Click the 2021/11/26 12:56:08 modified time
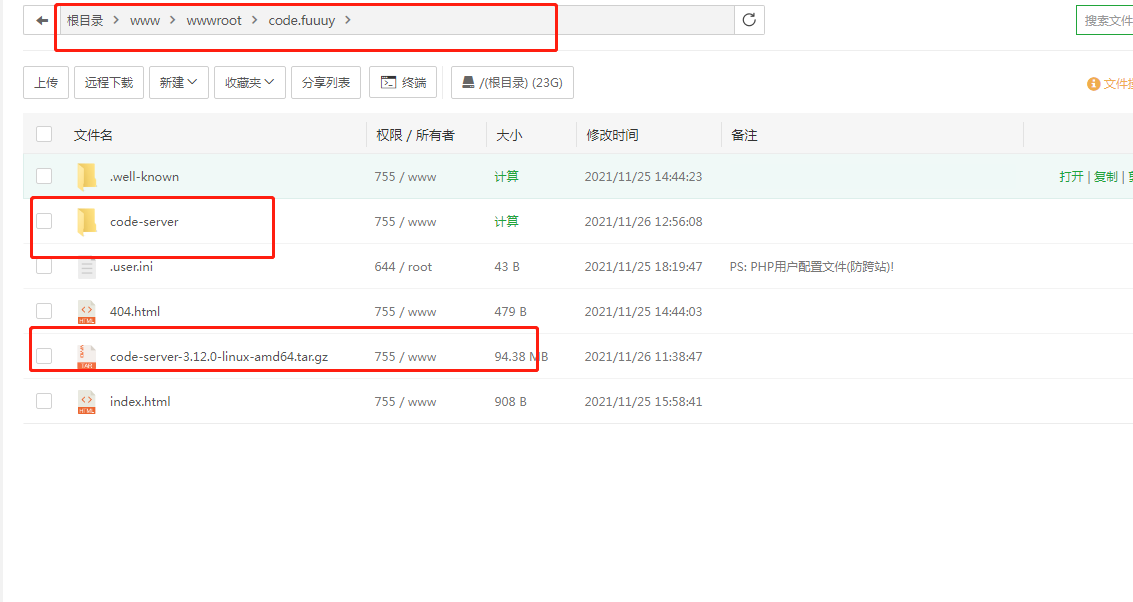 pos(643,221)
